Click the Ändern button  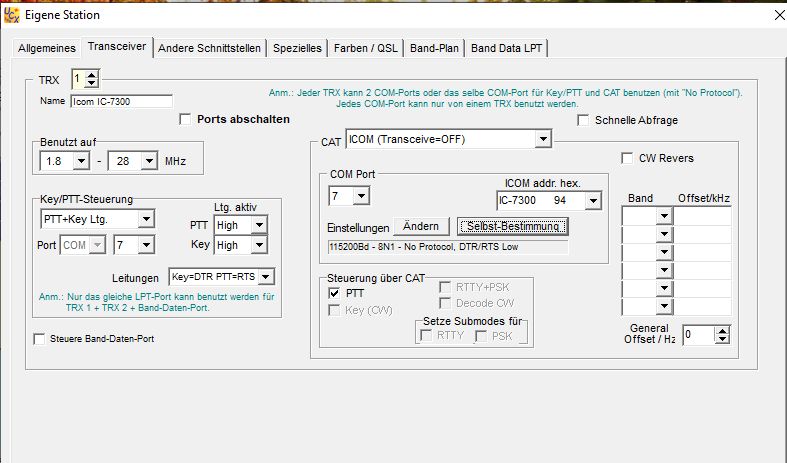421,226
